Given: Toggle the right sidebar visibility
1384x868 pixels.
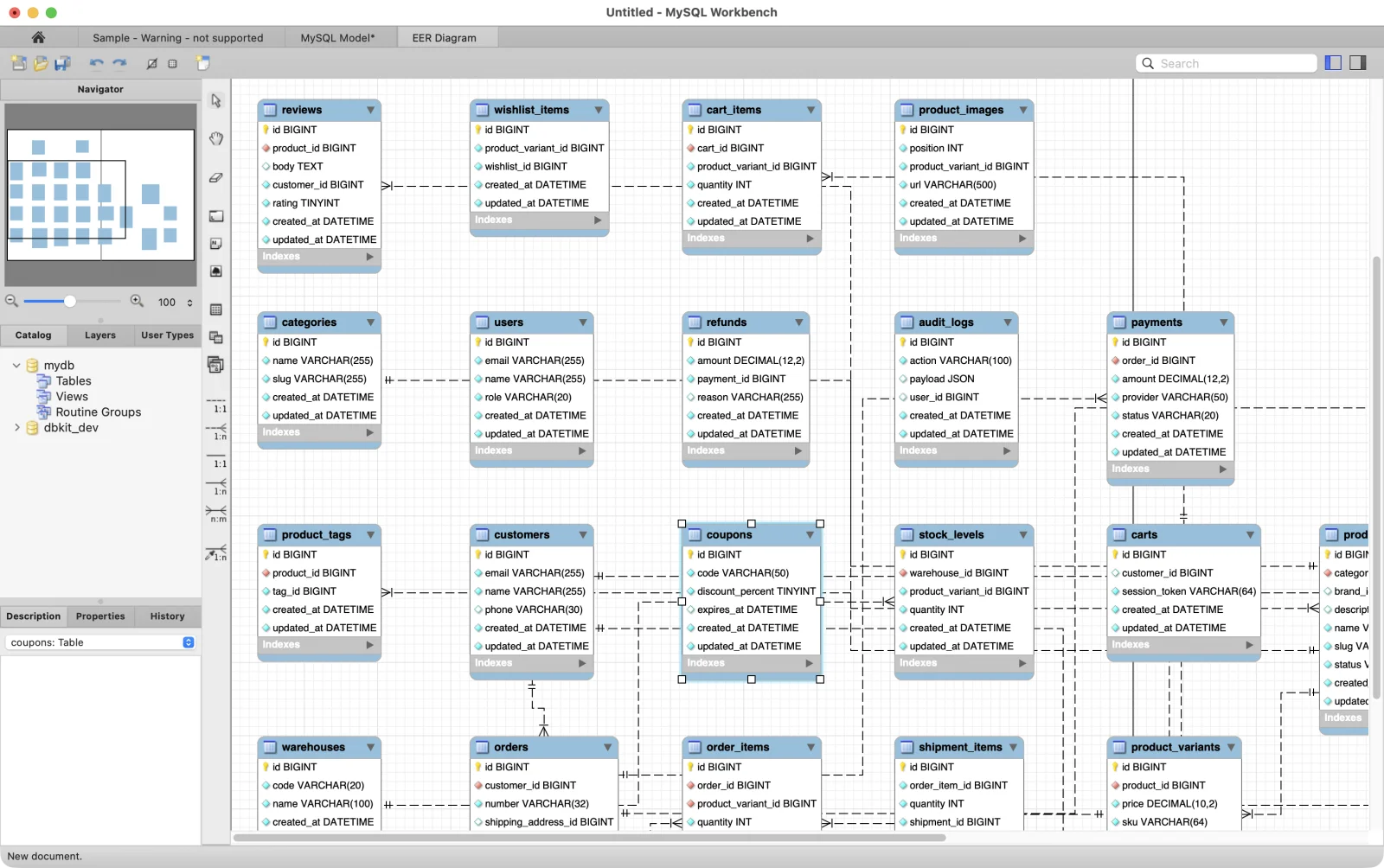Looking at the screenshot, I should [1358, 63].
